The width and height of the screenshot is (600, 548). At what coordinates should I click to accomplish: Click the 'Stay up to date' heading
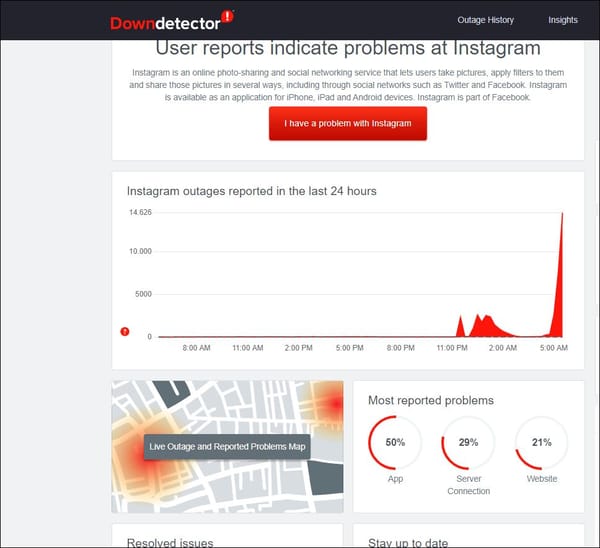coord(408,543)
